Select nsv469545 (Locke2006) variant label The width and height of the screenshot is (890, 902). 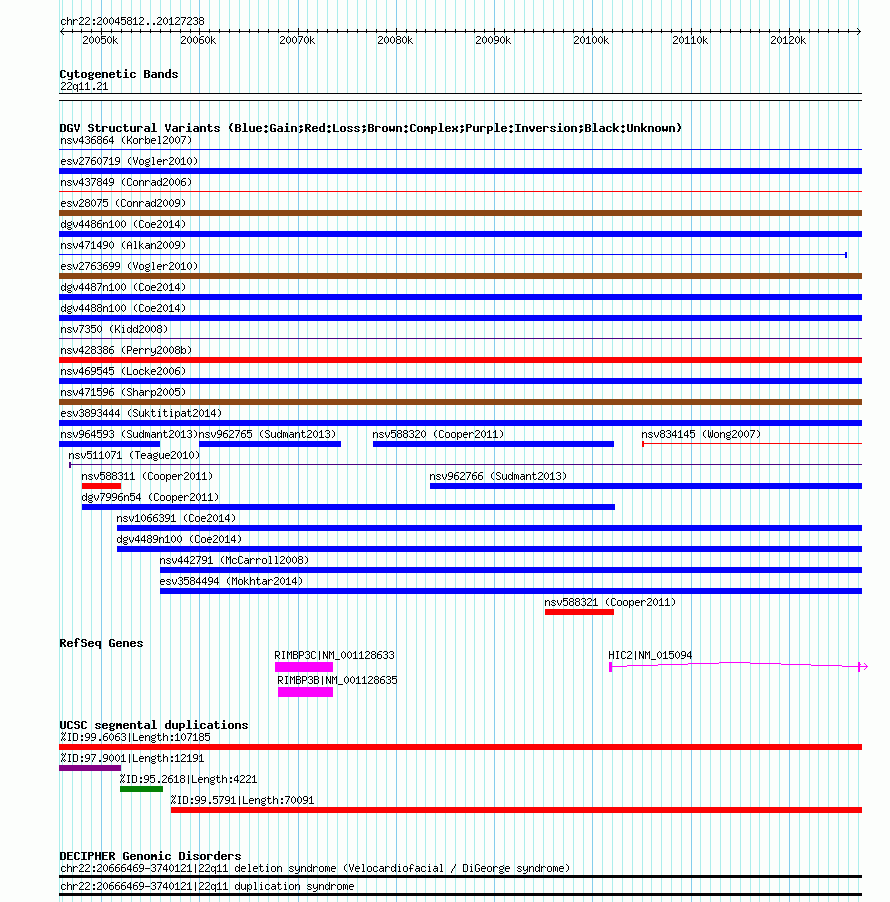tap(123, 371)
